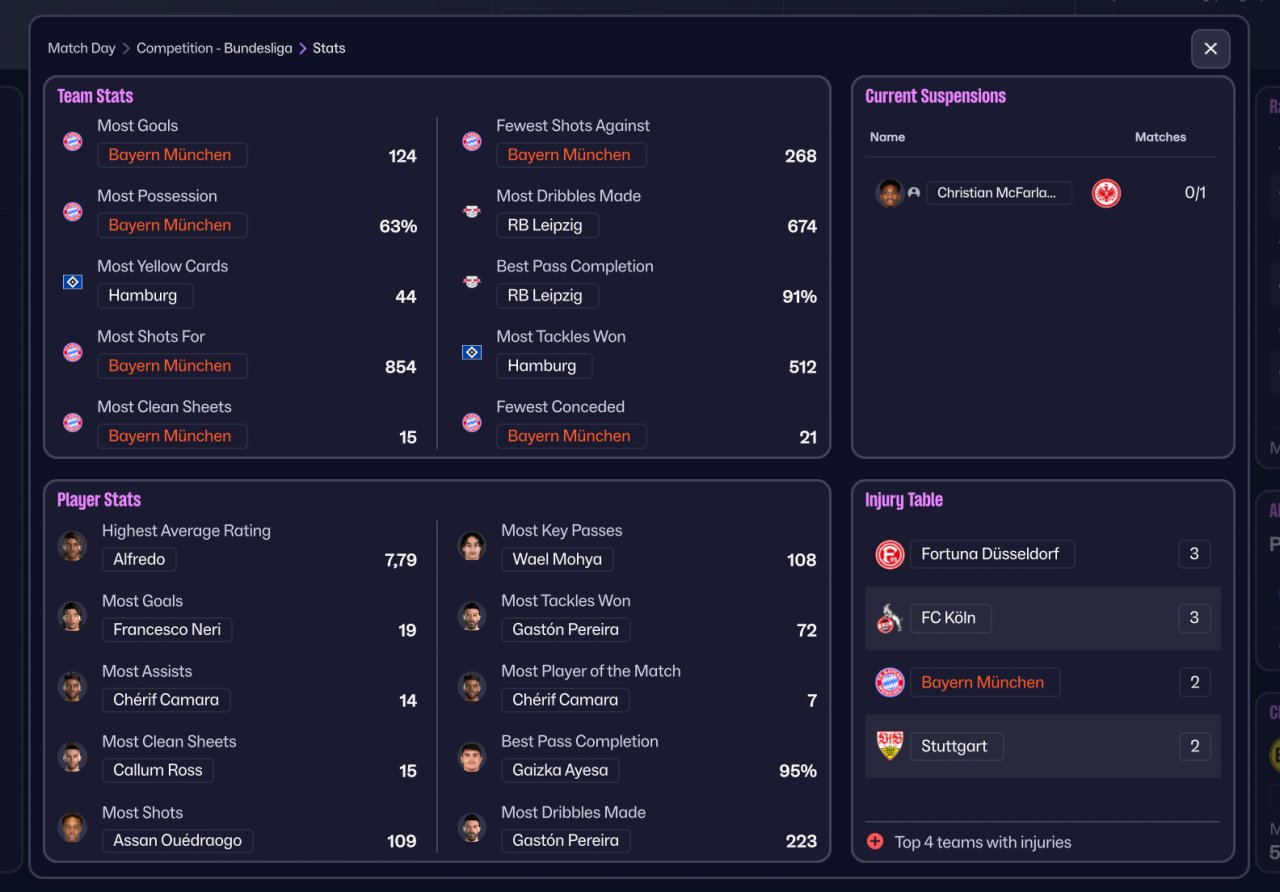Click the RB Leipzig crest beside Best Pass Completion
1280x892 pixels.
(x=472, y=282)
